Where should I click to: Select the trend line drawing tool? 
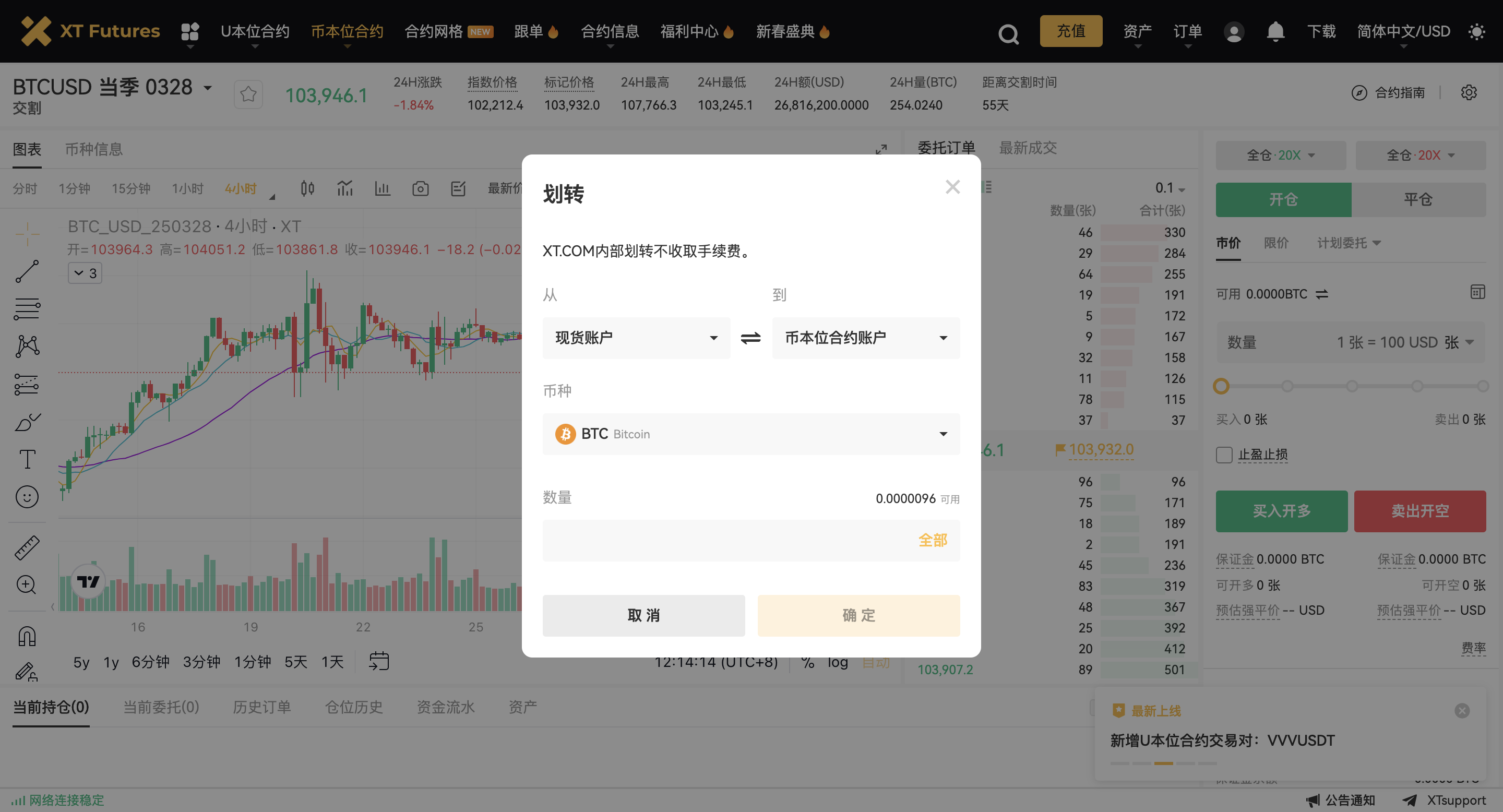[x=27, y=272]
